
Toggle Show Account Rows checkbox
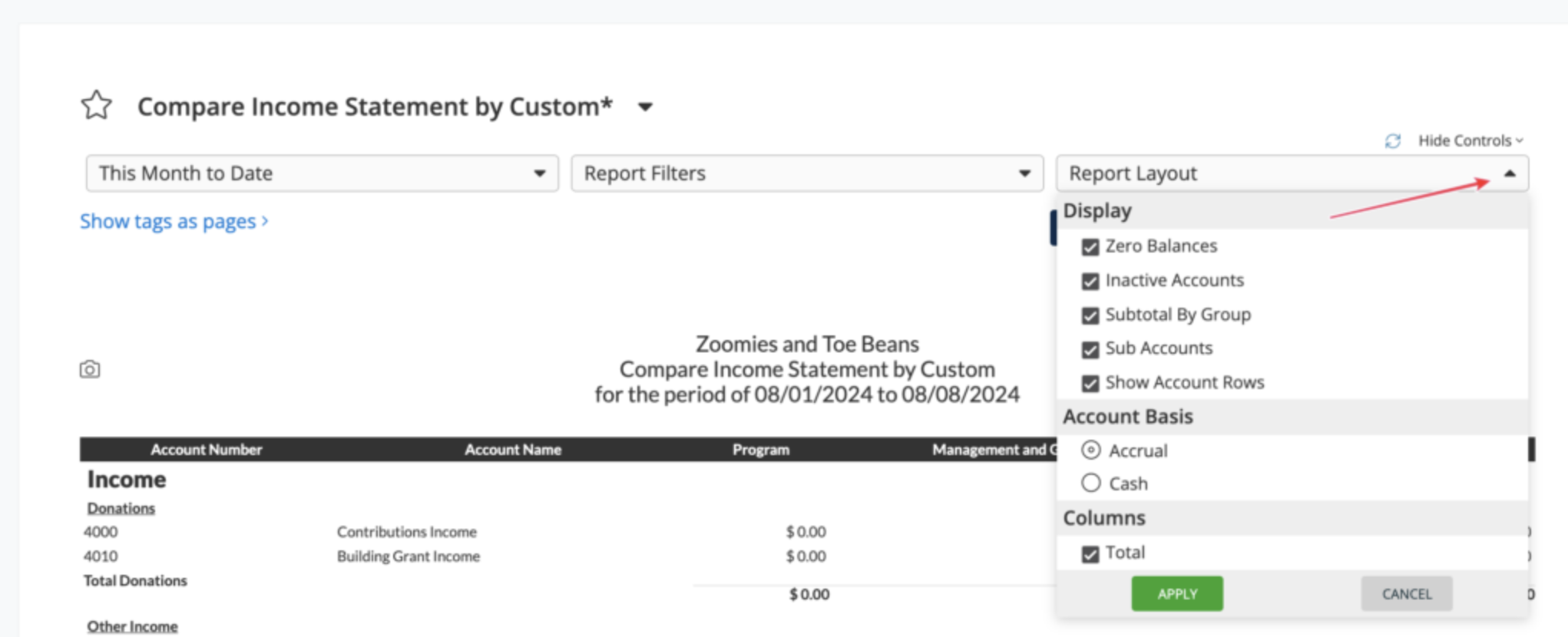[x=1090, y=383]
